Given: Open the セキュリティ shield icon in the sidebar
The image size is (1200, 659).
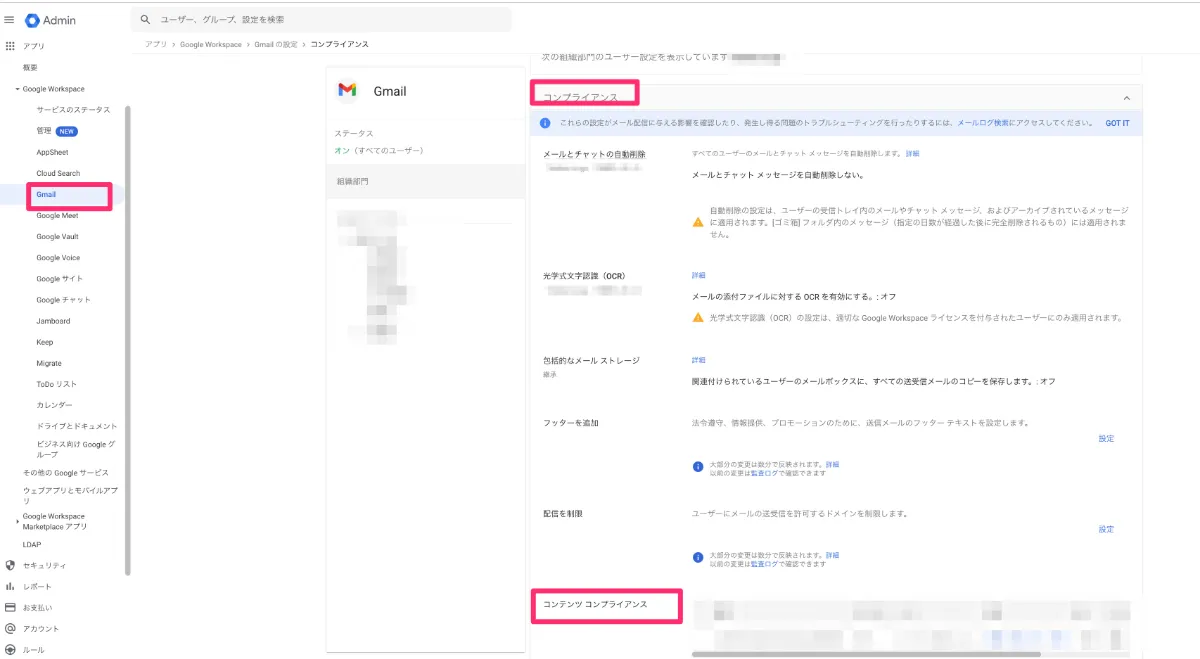Looking at the screenshot, I should (x=10, y=565).
